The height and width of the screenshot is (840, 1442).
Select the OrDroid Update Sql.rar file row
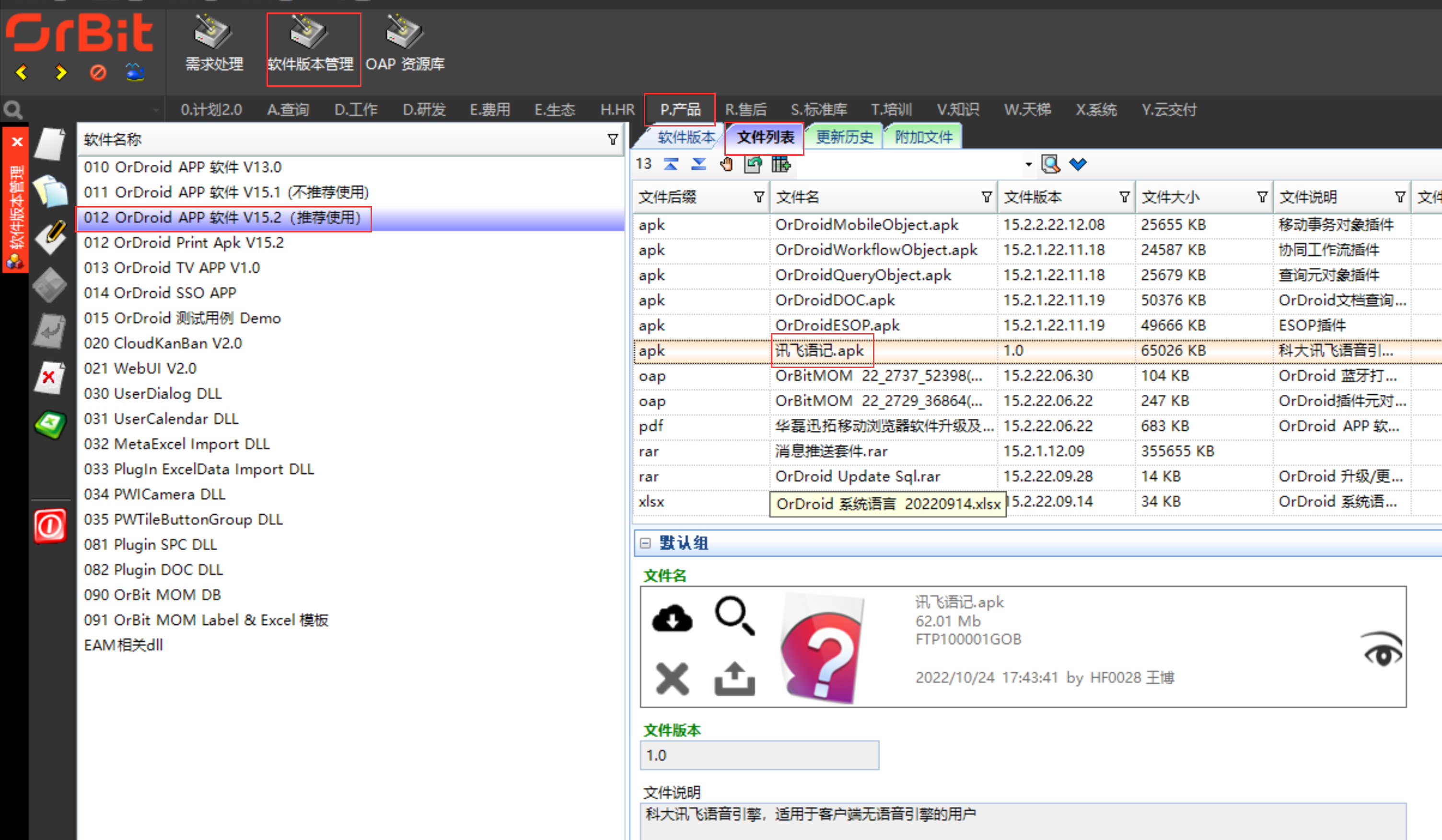pyautogui.click(x=1037, y=476)
